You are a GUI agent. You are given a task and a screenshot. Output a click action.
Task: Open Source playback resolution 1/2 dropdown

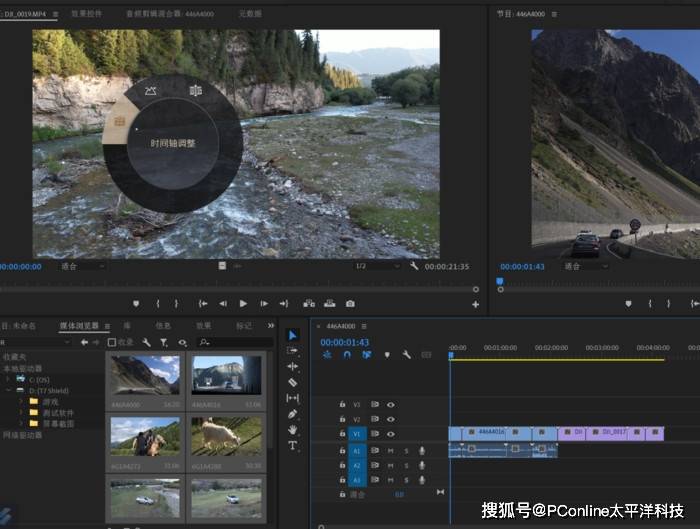376,266
